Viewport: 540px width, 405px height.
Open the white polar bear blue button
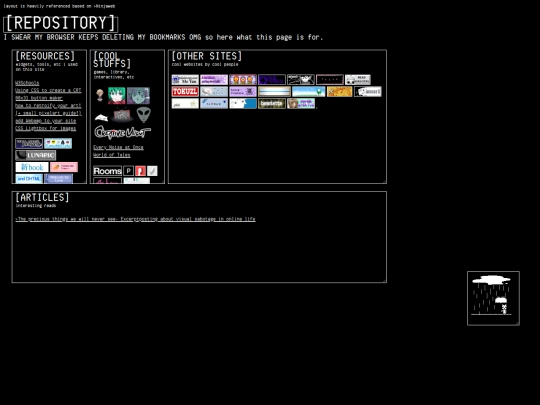pyautogui.click(x=243, y=103)
